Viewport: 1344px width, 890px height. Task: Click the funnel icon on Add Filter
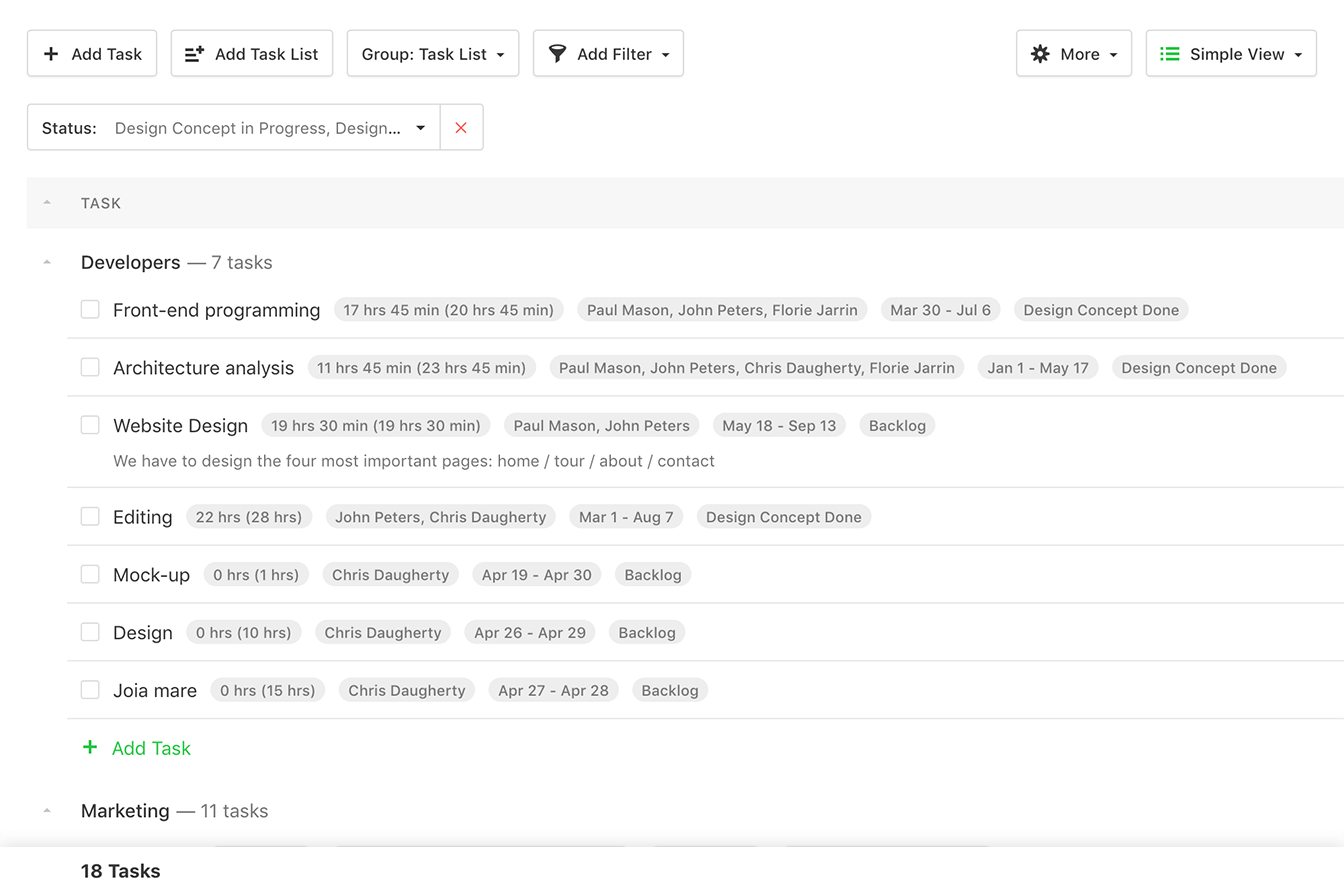(558, 54)
